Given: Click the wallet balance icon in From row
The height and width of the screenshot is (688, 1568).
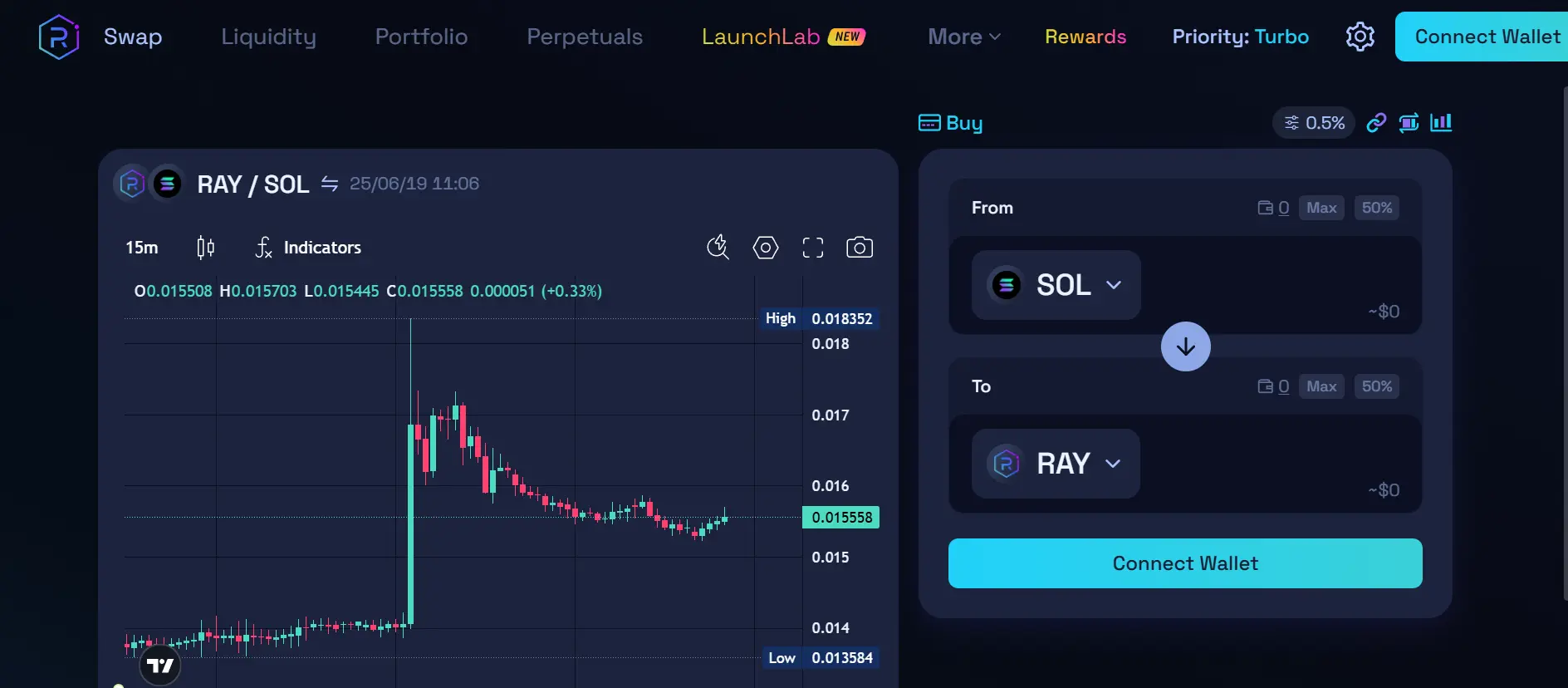Looking at the screenshot, I should click(x=1265, y=208).
